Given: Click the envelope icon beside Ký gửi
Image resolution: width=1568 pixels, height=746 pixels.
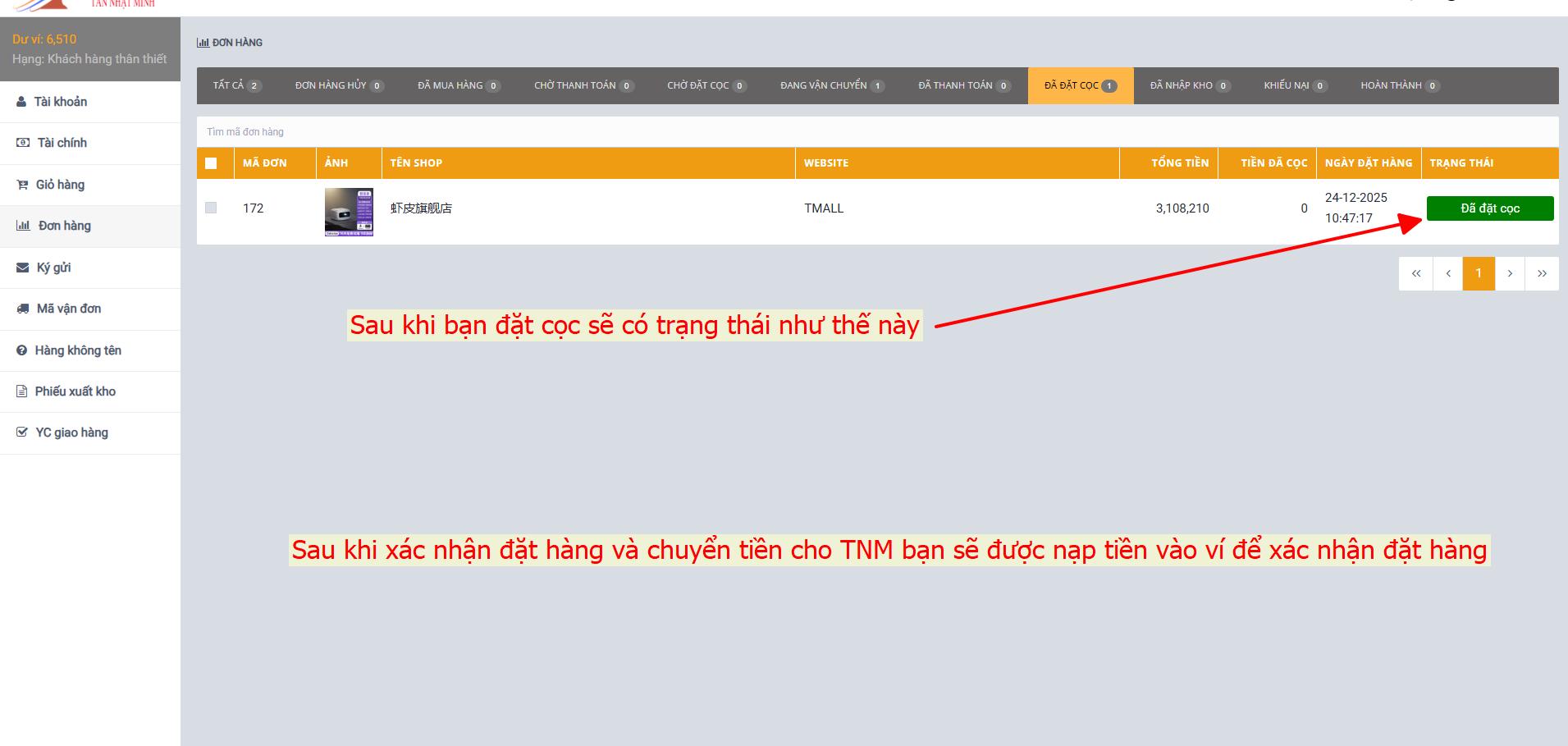Looking at the screenshot, I should [x=23, y=268].
